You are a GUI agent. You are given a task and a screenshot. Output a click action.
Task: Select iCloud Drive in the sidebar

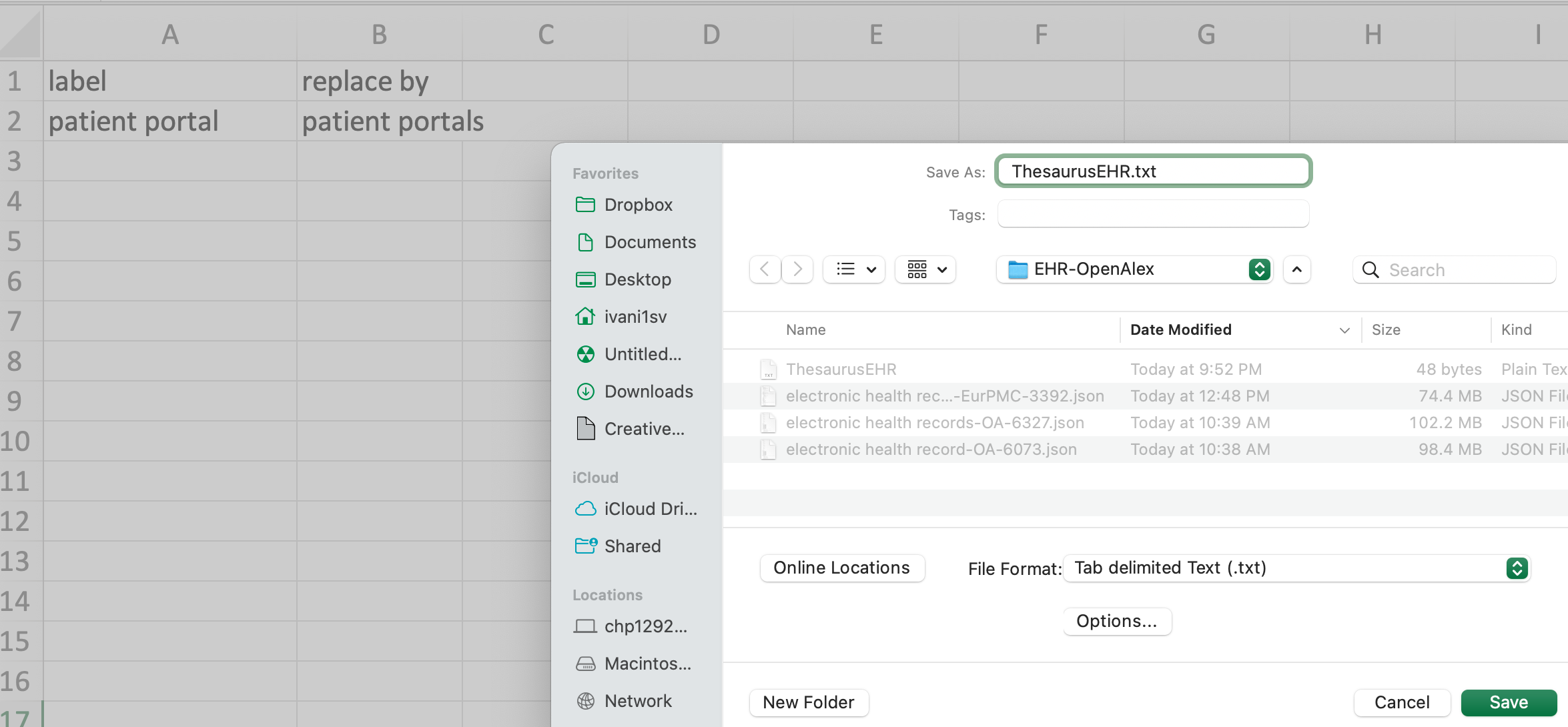coord(649,509)
